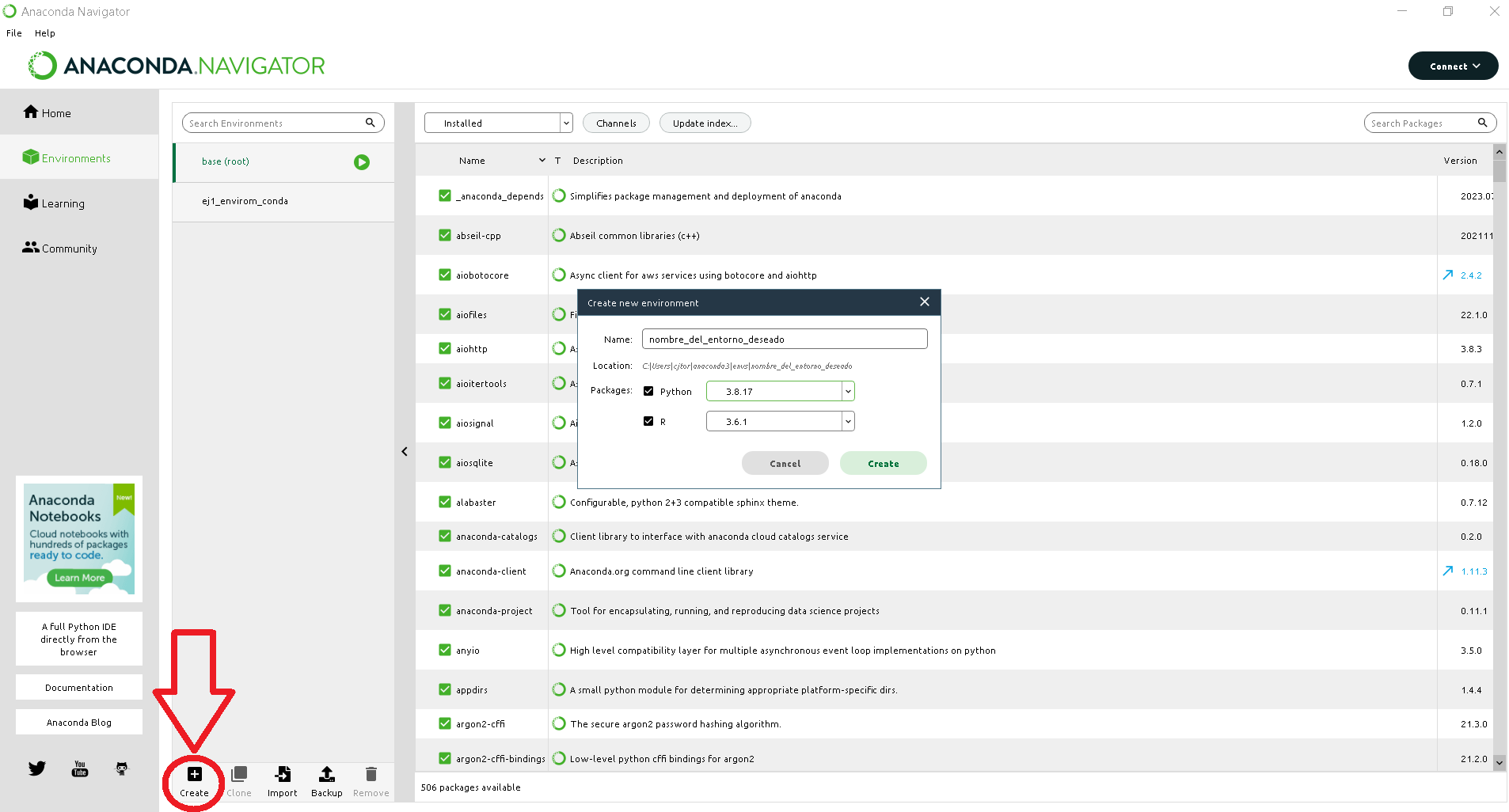Click the Import environment icon
This screenshot has width=1509, height=812.
(x=283, y=774)
